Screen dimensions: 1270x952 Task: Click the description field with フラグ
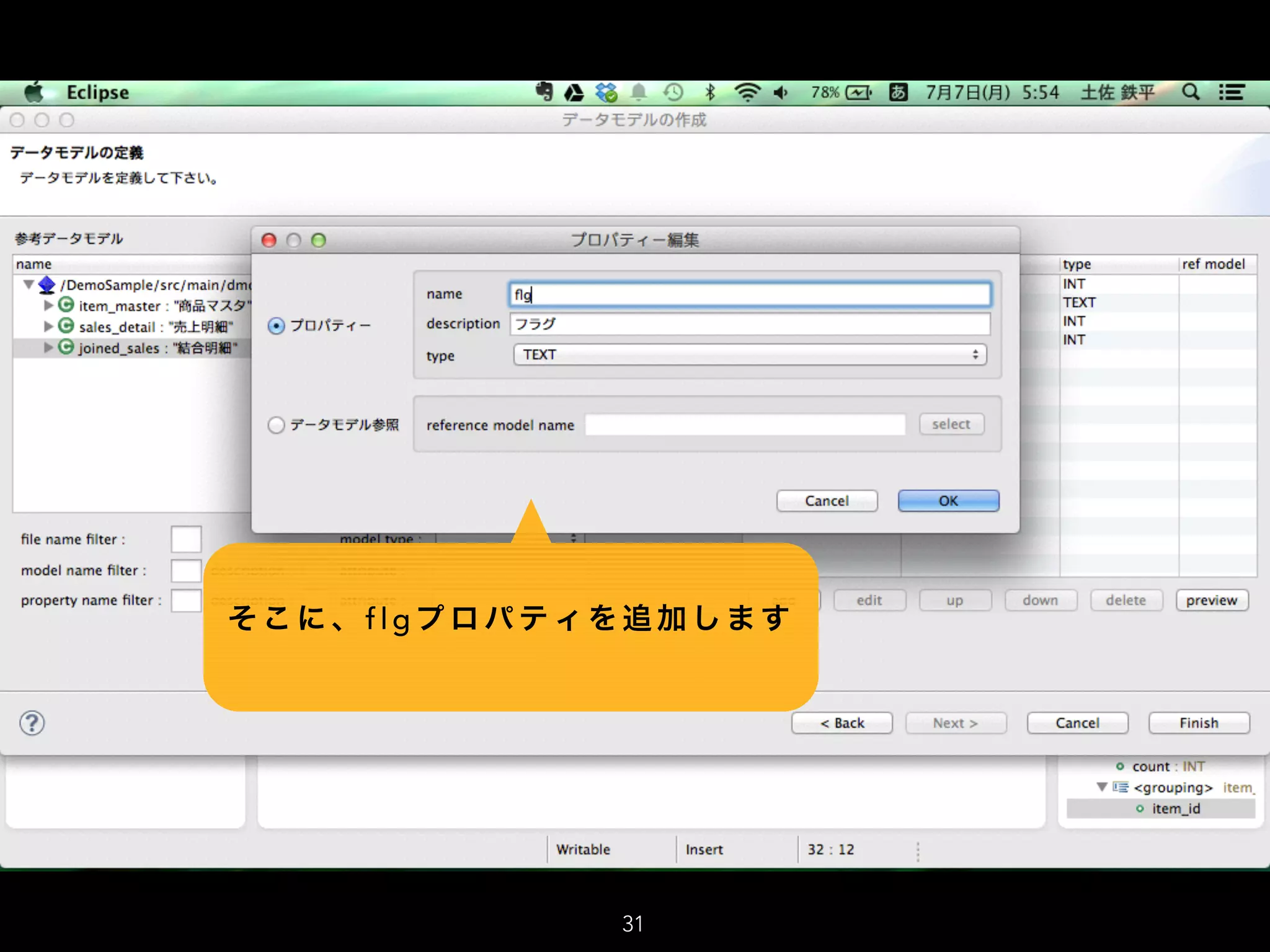tap(750, 324)
